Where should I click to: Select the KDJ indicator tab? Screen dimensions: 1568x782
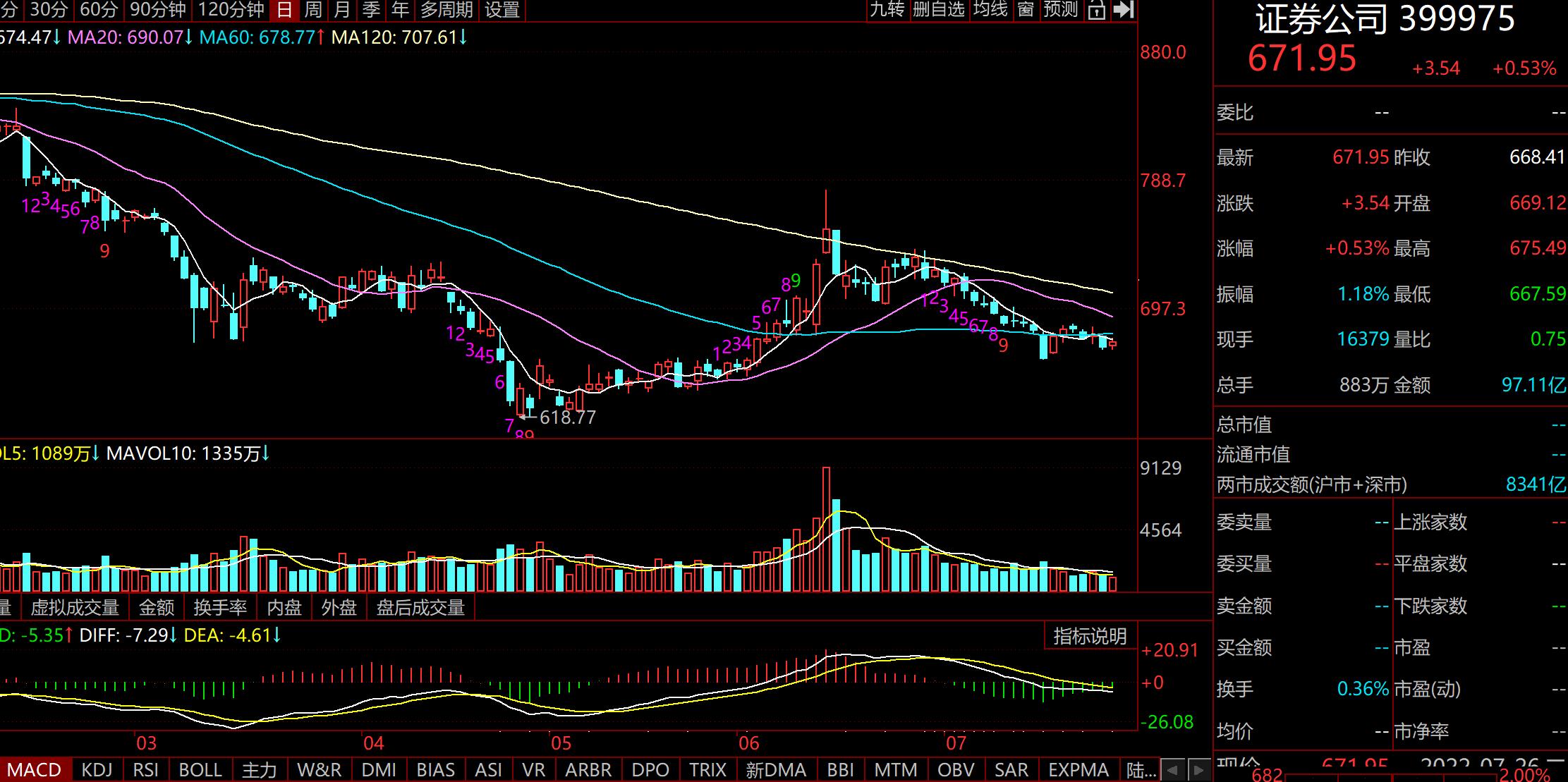[x=97, y=770]
